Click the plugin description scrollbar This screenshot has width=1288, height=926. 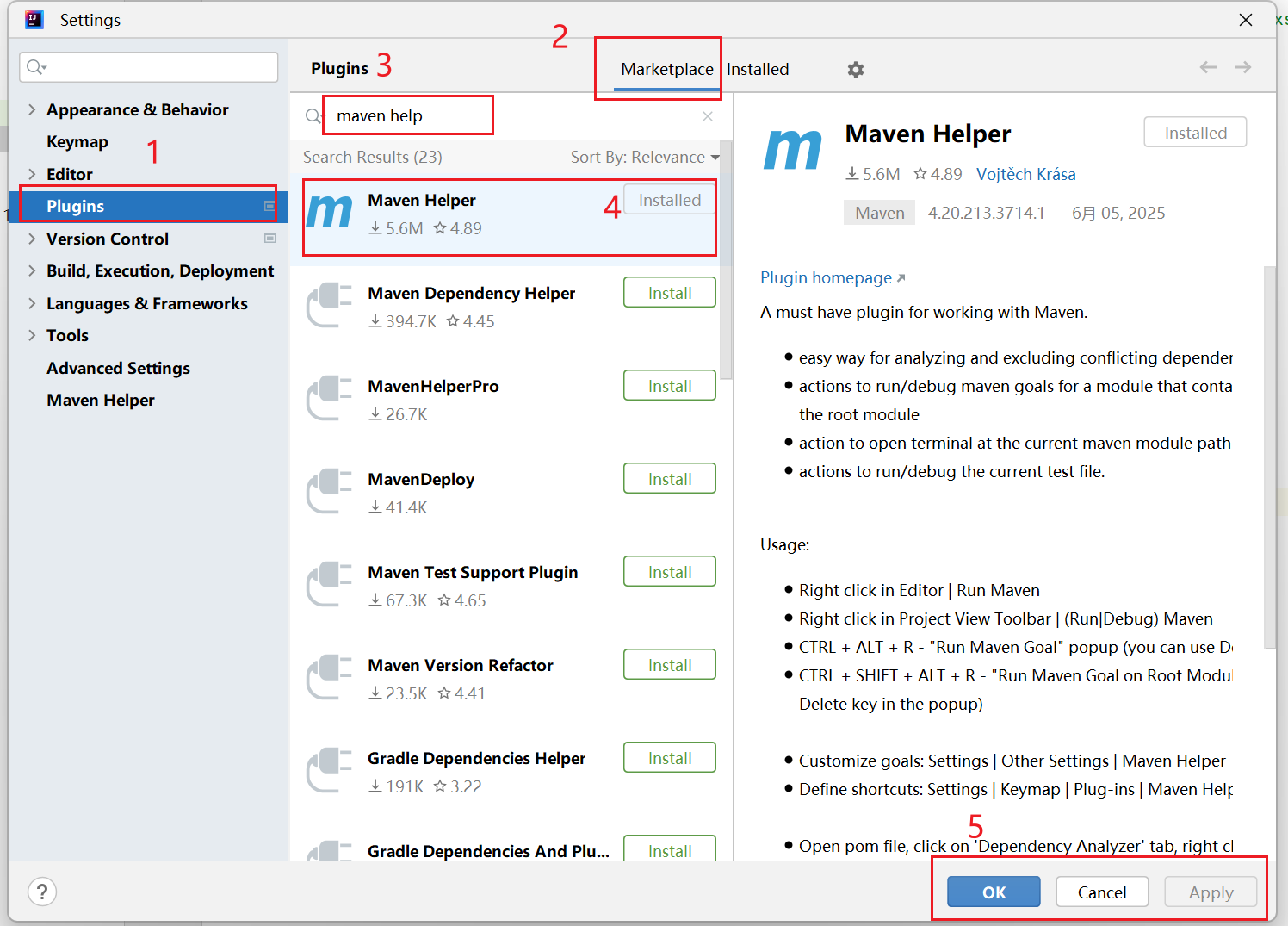pos(1269,457)
